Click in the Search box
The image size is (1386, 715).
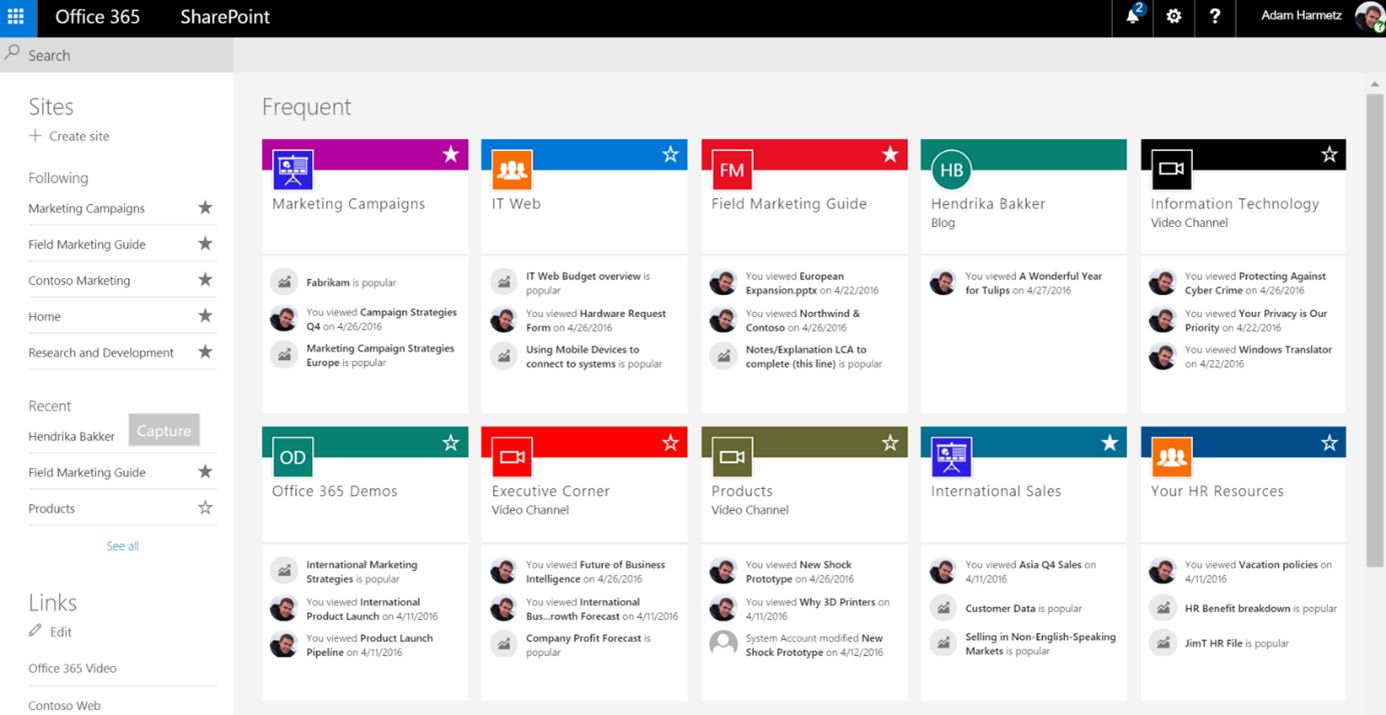[x=117, y=55]
